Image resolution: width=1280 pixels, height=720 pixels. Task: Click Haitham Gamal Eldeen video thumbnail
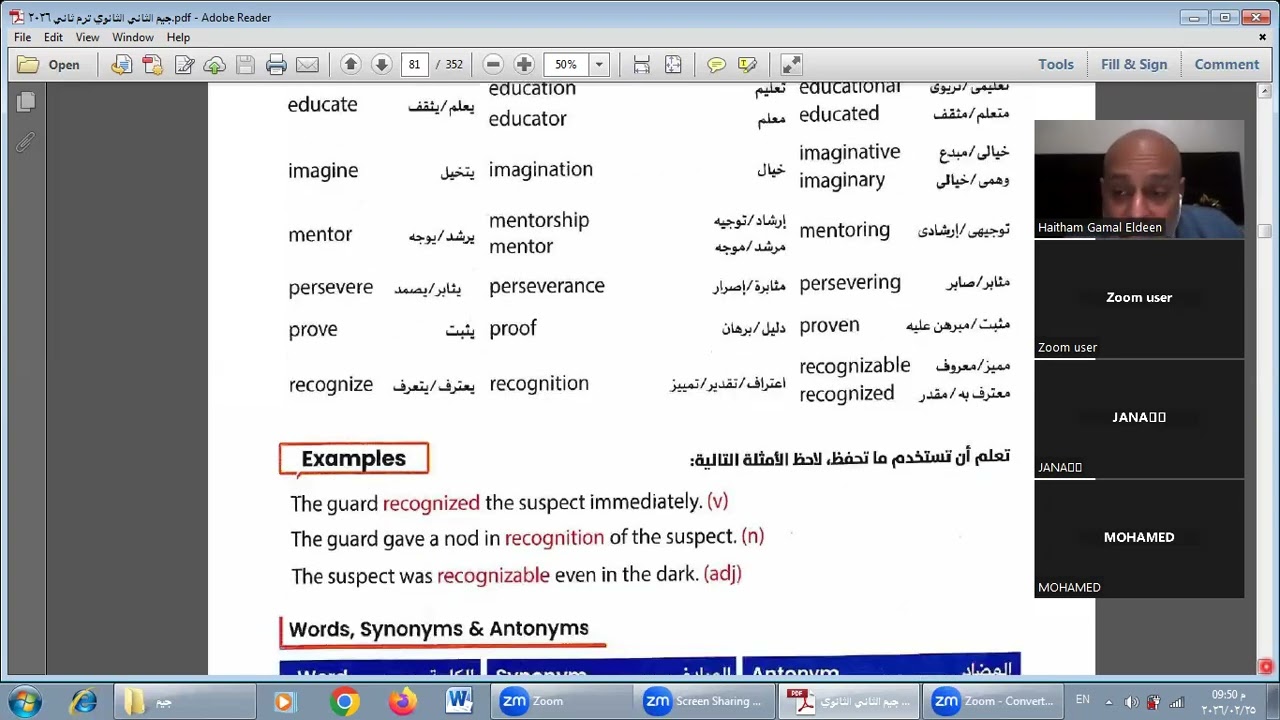[x=1139, y=179]
